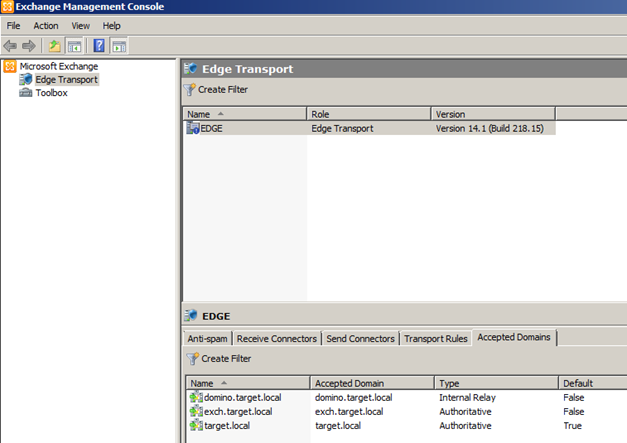
Task: Click the Forward arrow toolbar icon
Action: point(28,46)
